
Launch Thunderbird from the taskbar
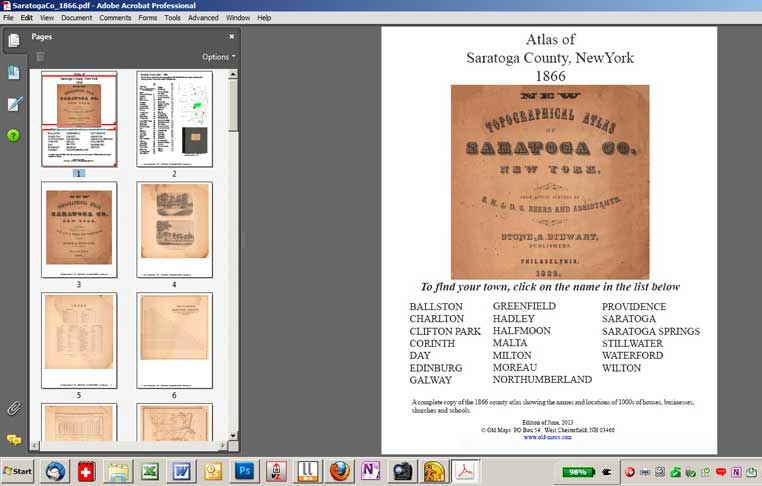click(55, 471)
